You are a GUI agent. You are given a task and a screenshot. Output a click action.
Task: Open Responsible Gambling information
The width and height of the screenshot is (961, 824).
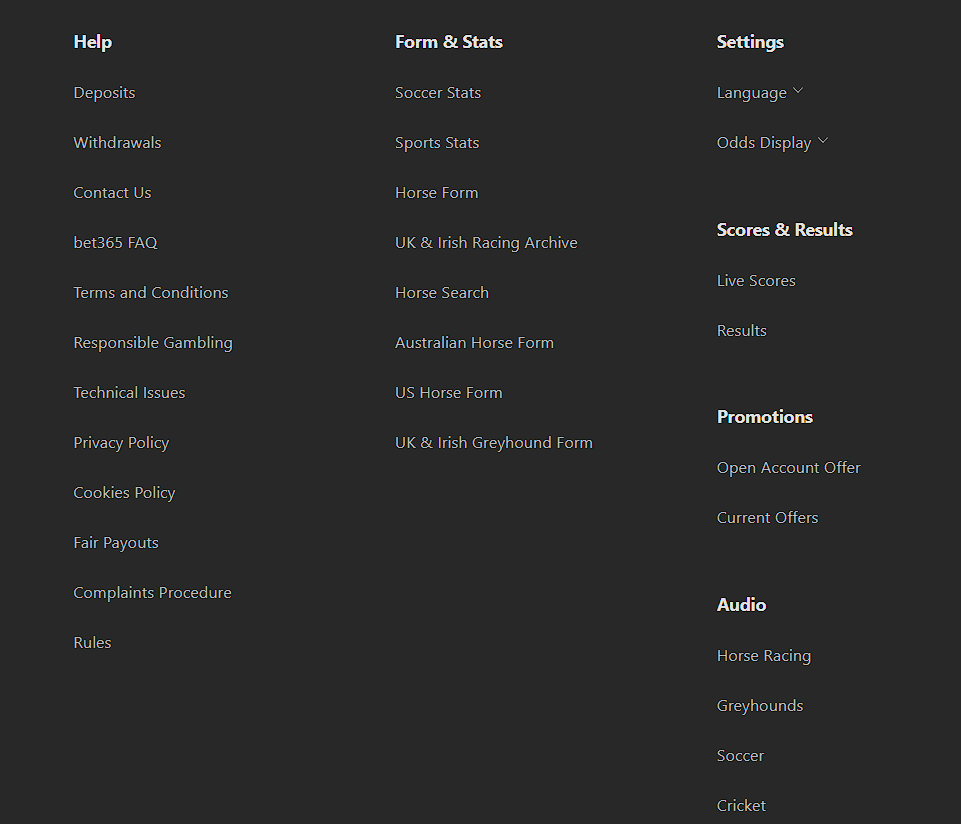point(152,343)
